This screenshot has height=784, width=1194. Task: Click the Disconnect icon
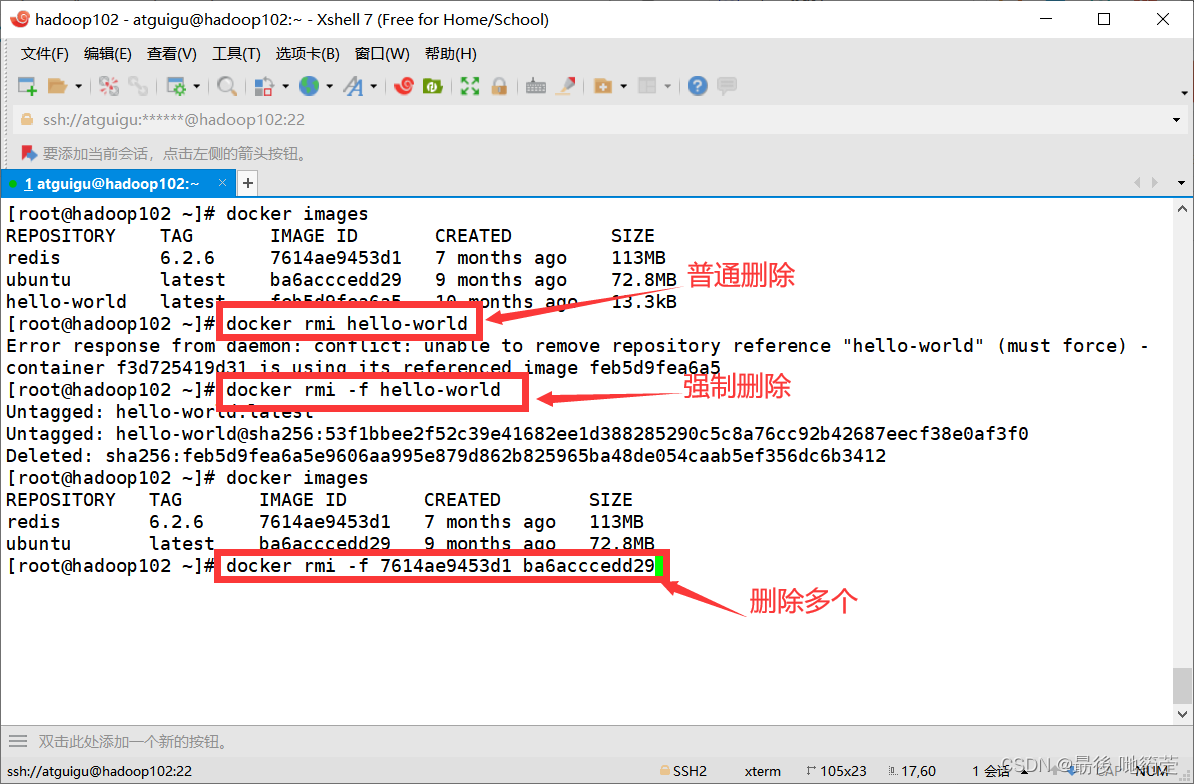click(x=109, y=86)
